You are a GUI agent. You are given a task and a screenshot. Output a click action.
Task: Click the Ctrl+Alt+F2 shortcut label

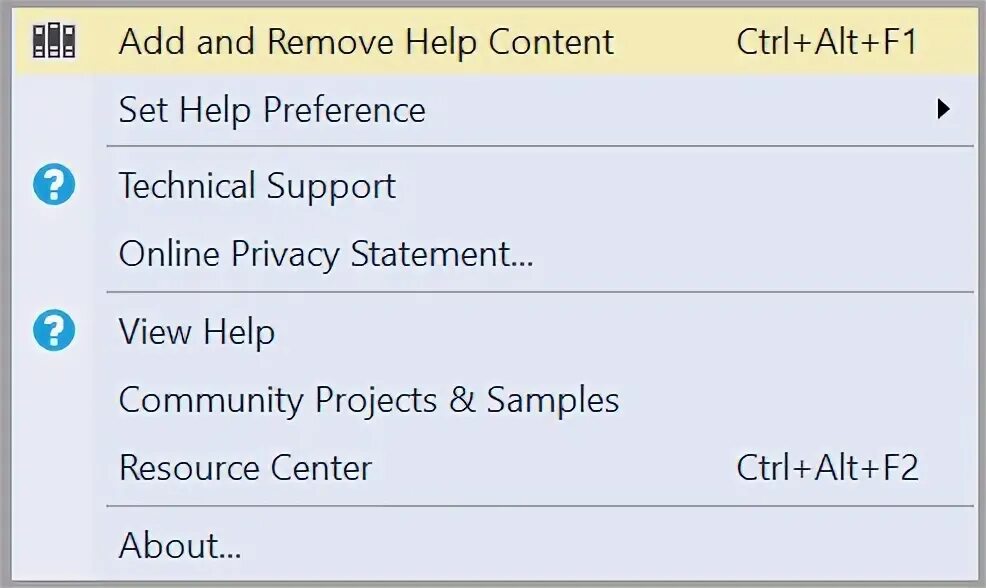click(x=826, y=468)
